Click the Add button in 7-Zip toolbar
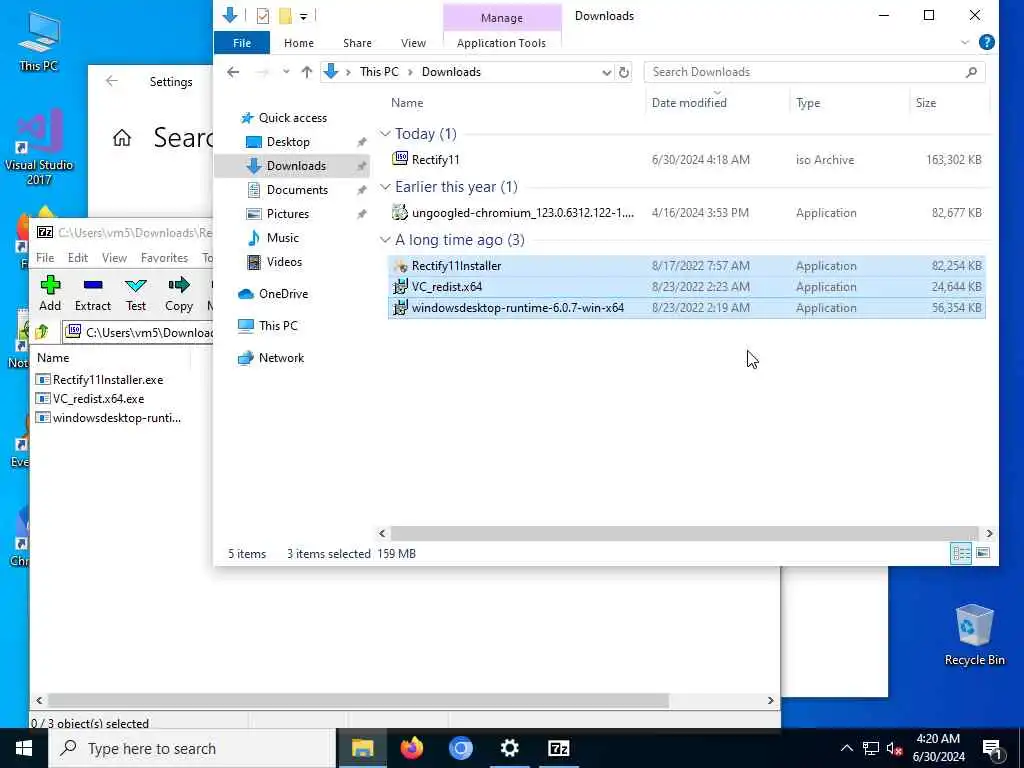The width and height of the screenshot is (1024, 768). [50, 293]
